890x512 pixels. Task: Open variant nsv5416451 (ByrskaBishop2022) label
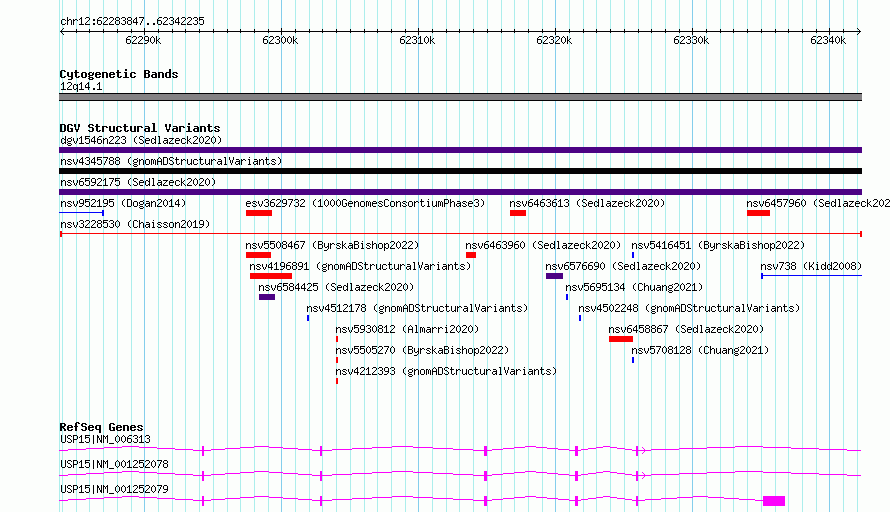718,245
